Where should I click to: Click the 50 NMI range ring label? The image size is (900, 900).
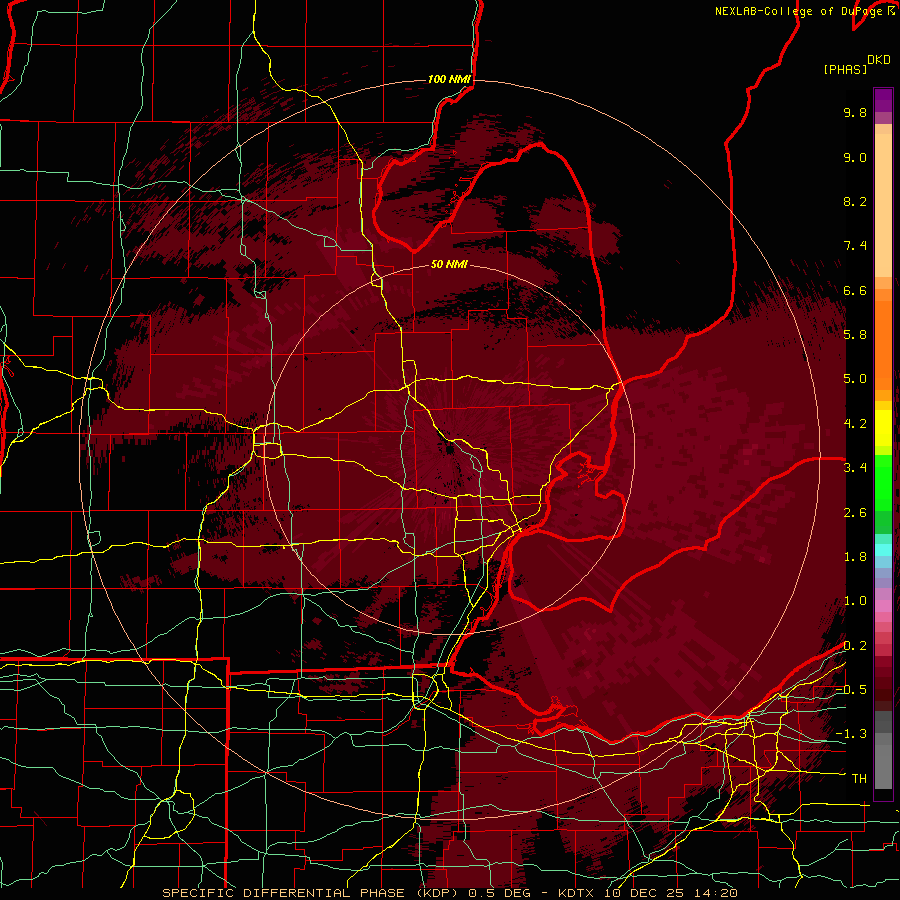449,264
